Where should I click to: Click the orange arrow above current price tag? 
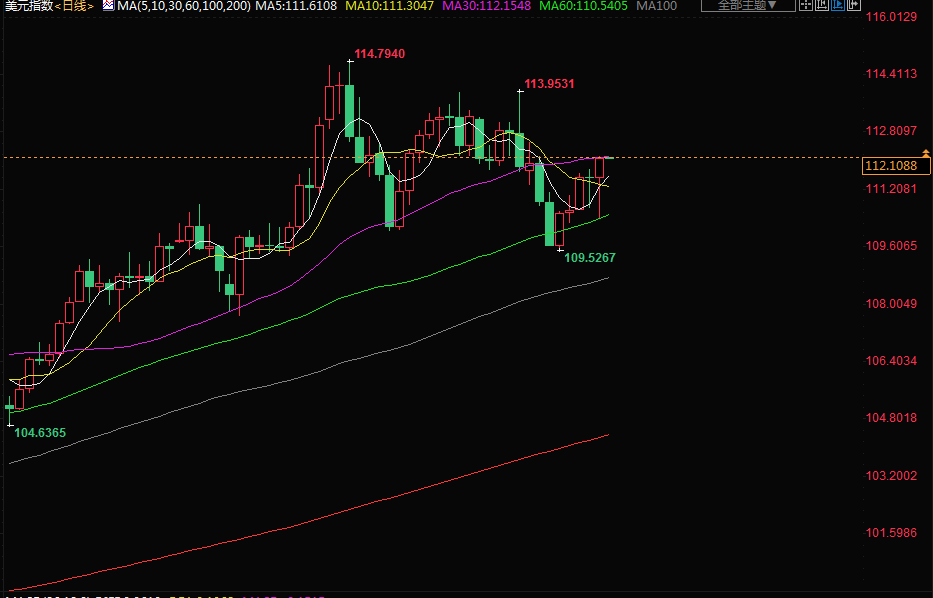(x=926, y=152)
